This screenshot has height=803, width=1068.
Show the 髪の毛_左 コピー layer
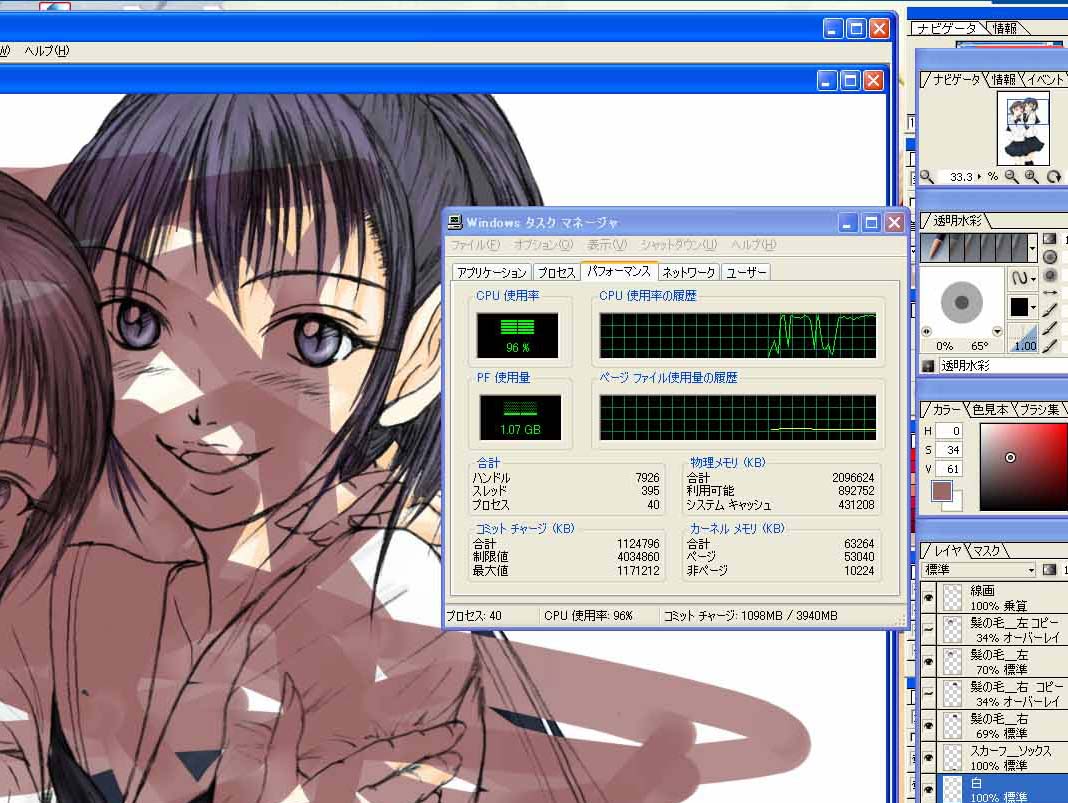pos(928,629)
